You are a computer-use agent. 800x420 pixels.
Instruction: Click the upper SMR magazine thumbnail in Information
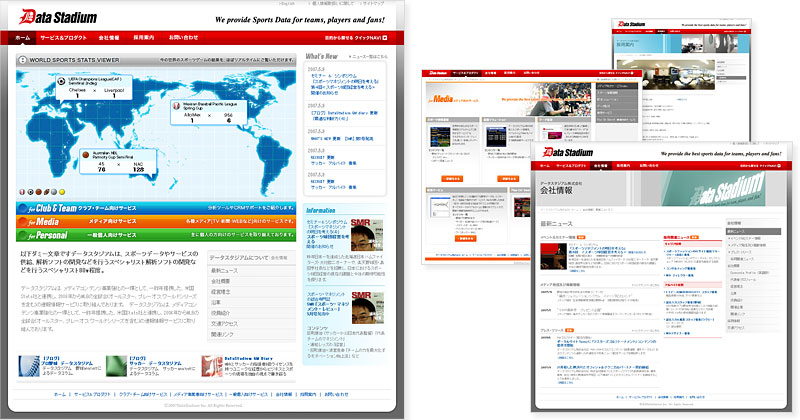367,235
